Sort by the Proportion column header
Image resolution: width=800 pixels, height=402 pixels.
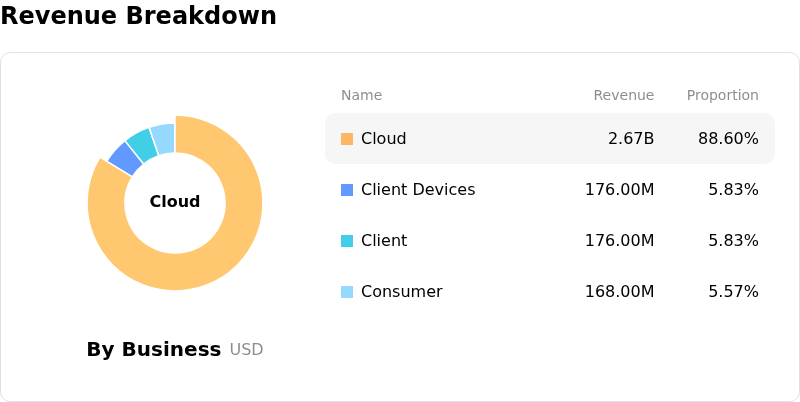pos(722,96)
